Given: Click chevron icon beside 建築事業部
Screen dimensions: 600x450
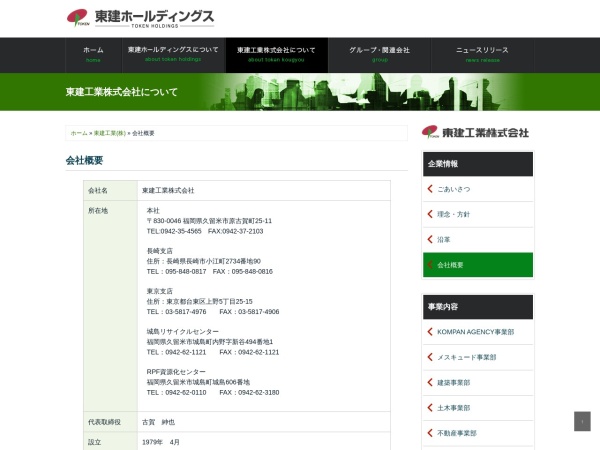Looking at the screenshot, I should tap(430, 382).
